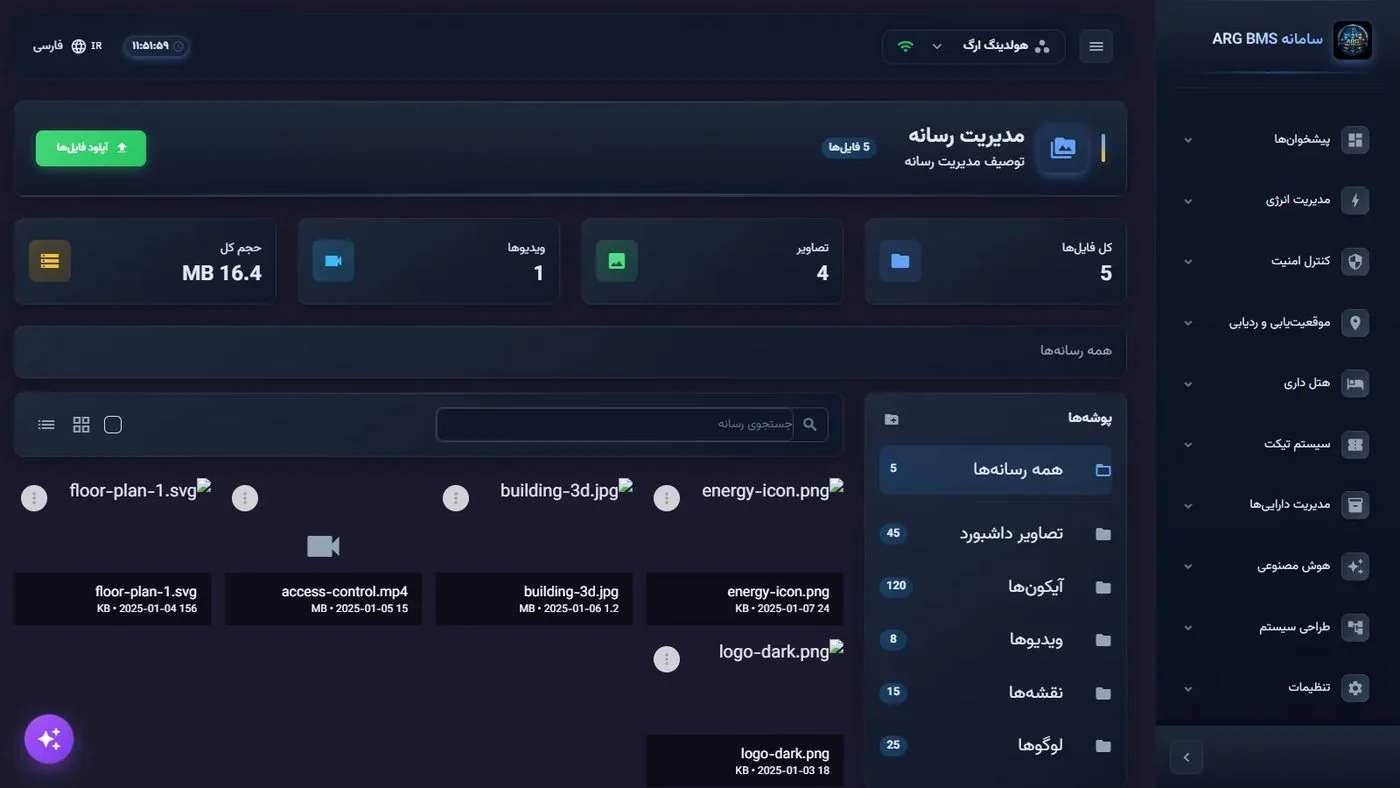1400x788 pixels.
Task: Click the globe language icon
Action: tap(79, 46)
